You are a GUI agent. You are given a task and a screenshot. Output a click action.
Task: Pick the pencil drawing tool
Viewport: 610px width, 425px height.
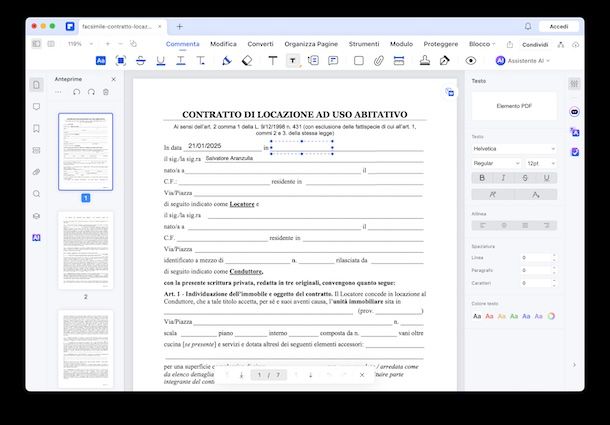tap(227, 60)
